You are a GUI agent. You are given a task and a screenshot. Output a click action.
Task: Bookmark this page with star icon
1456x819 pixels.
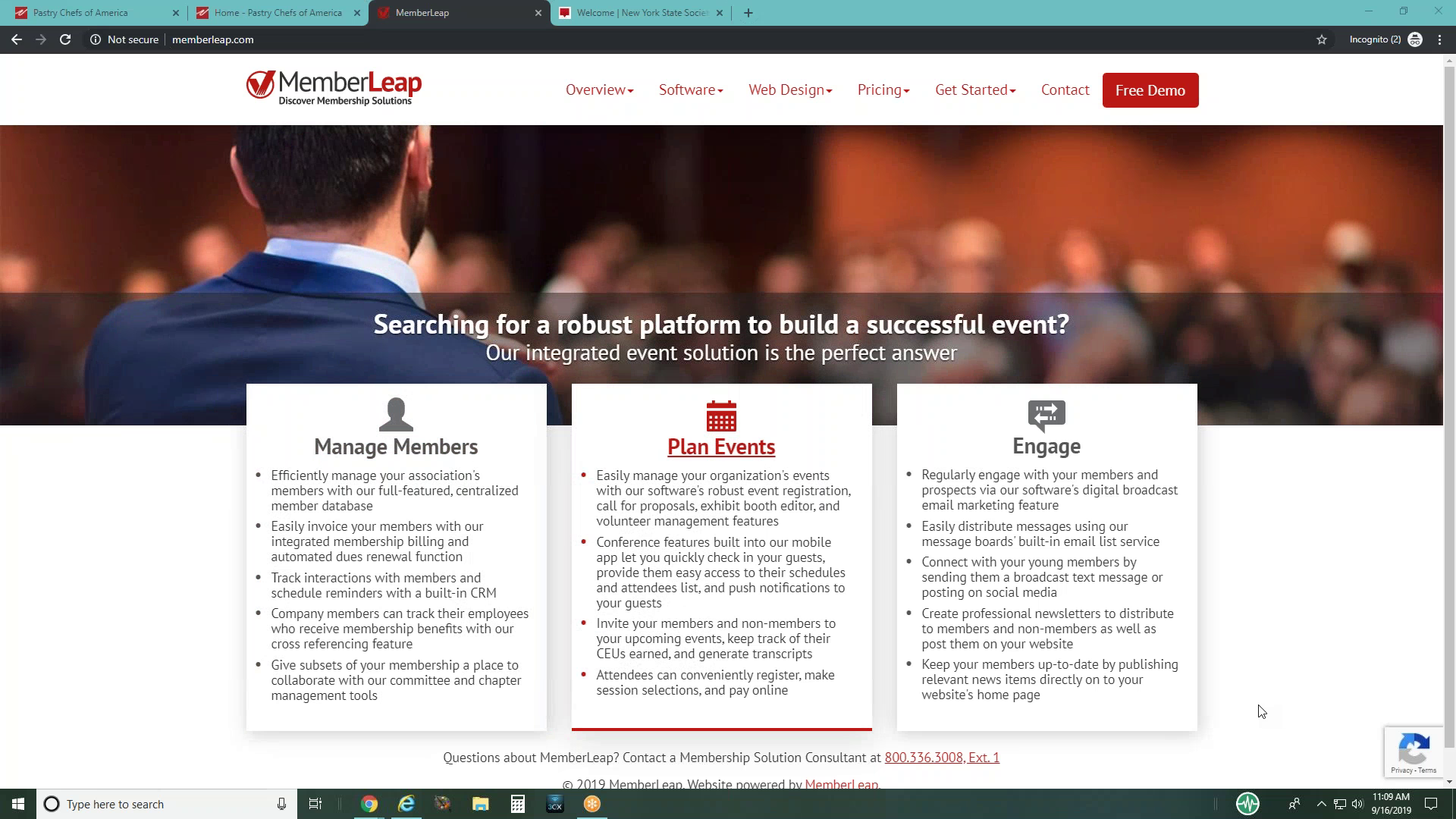[x=1322, y=39]
